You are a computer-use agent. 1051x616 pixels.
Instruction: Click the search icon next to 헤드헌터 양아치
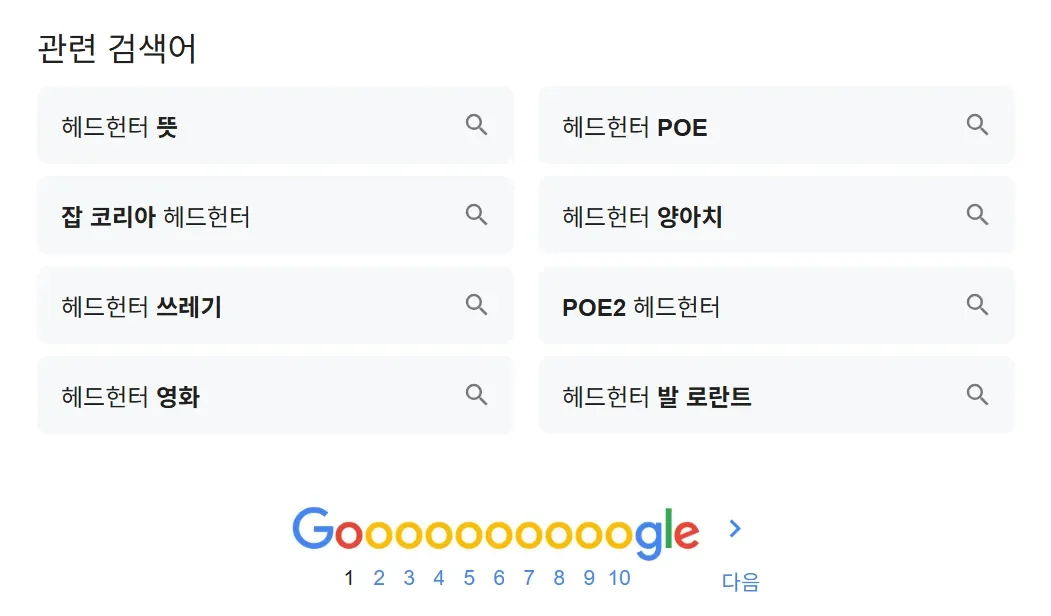click(x=977, y=215)
